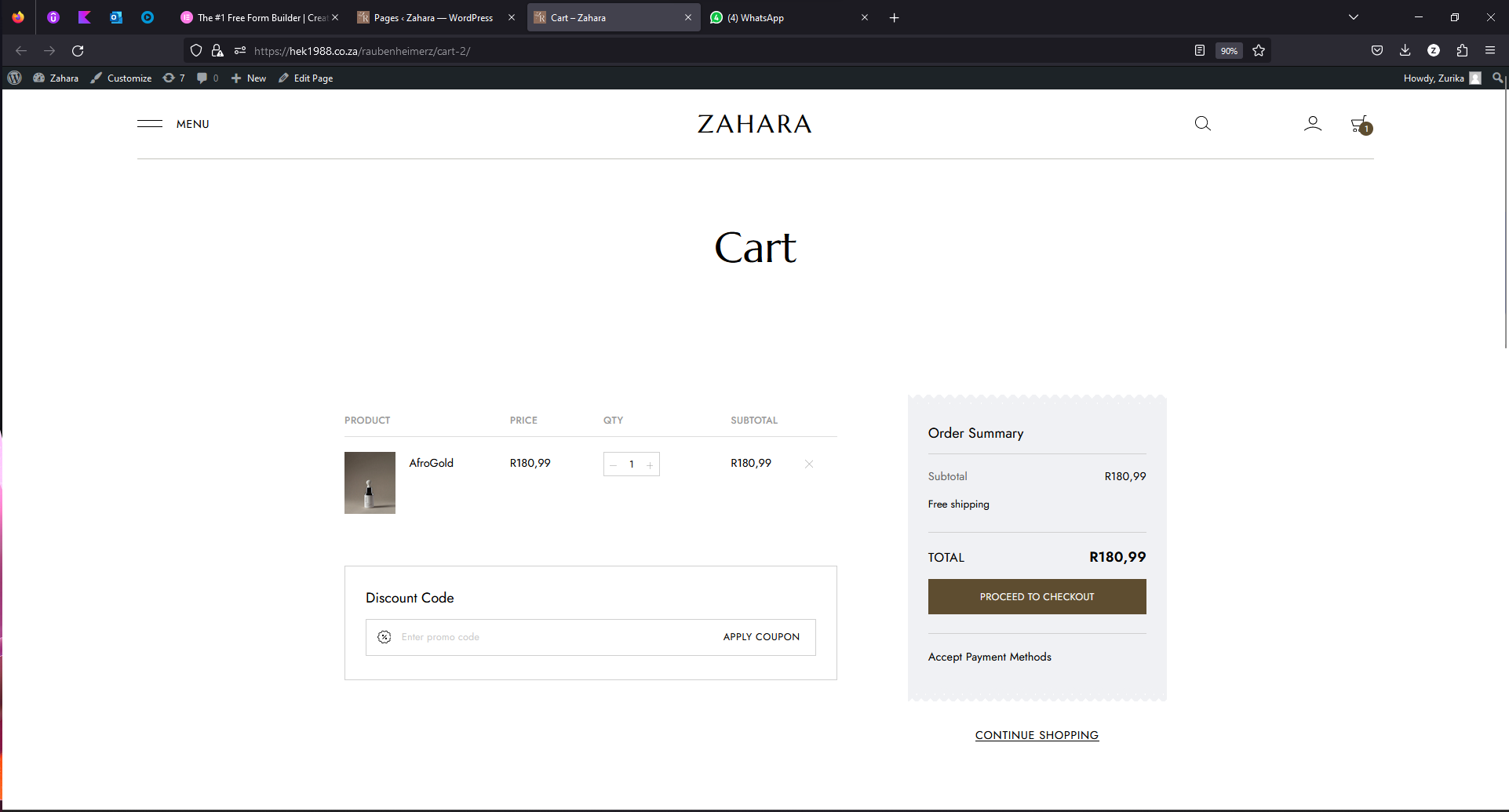The width and height of the screenshot is (1509, 812).
Task: Open the browser extensions icon
Action: (x=1462, y=51)
